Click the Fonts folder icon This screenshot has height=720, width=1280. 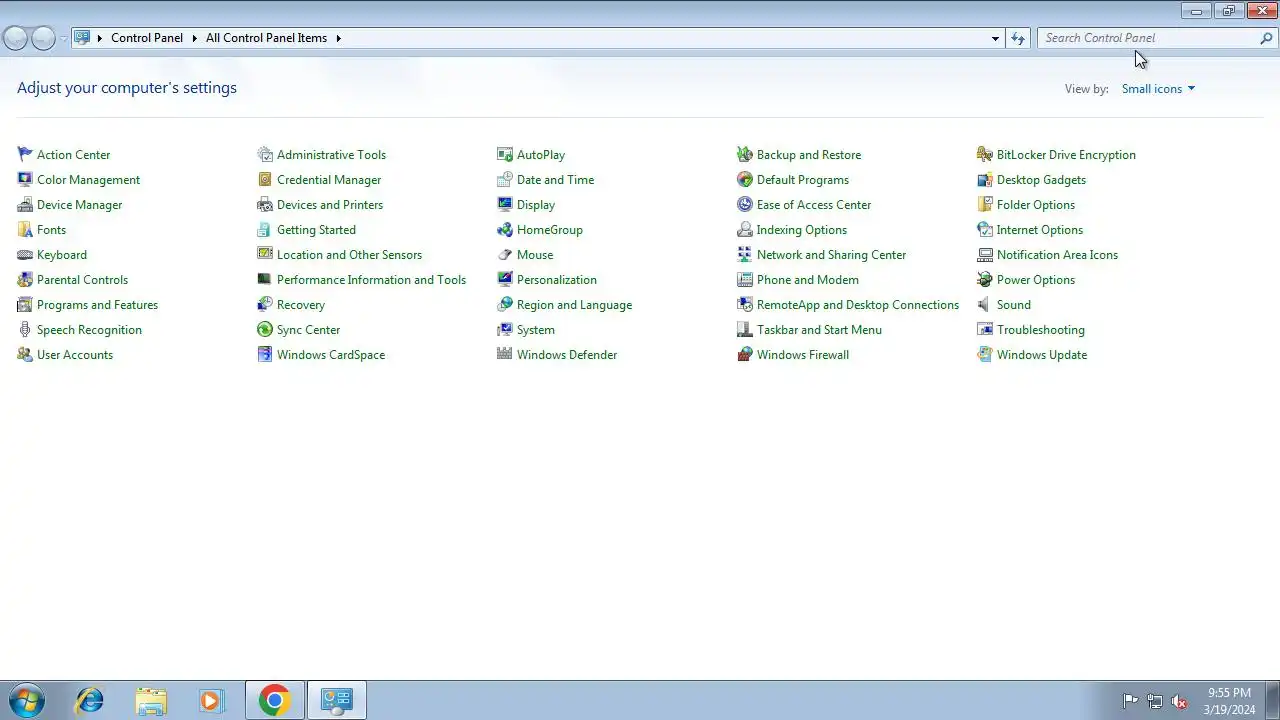coord(25,229)
